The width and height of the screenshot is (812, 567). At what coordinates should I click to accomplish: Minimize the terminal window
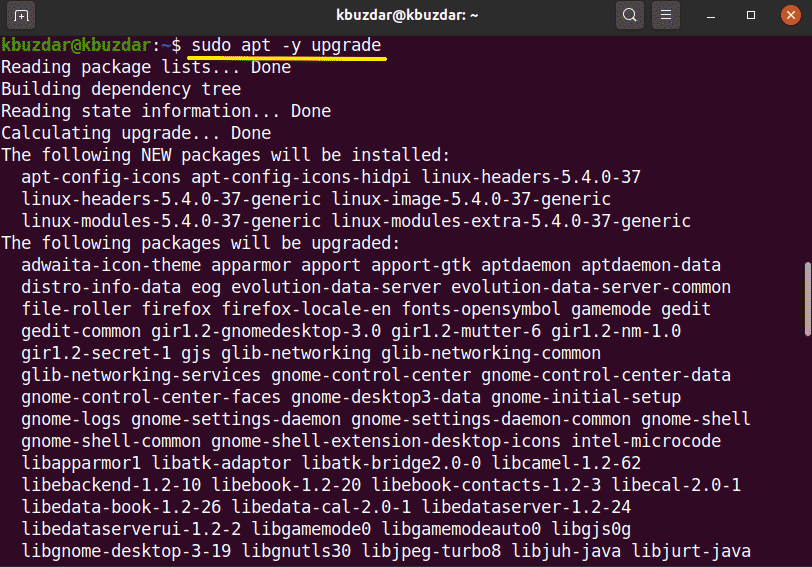point(711,16)
